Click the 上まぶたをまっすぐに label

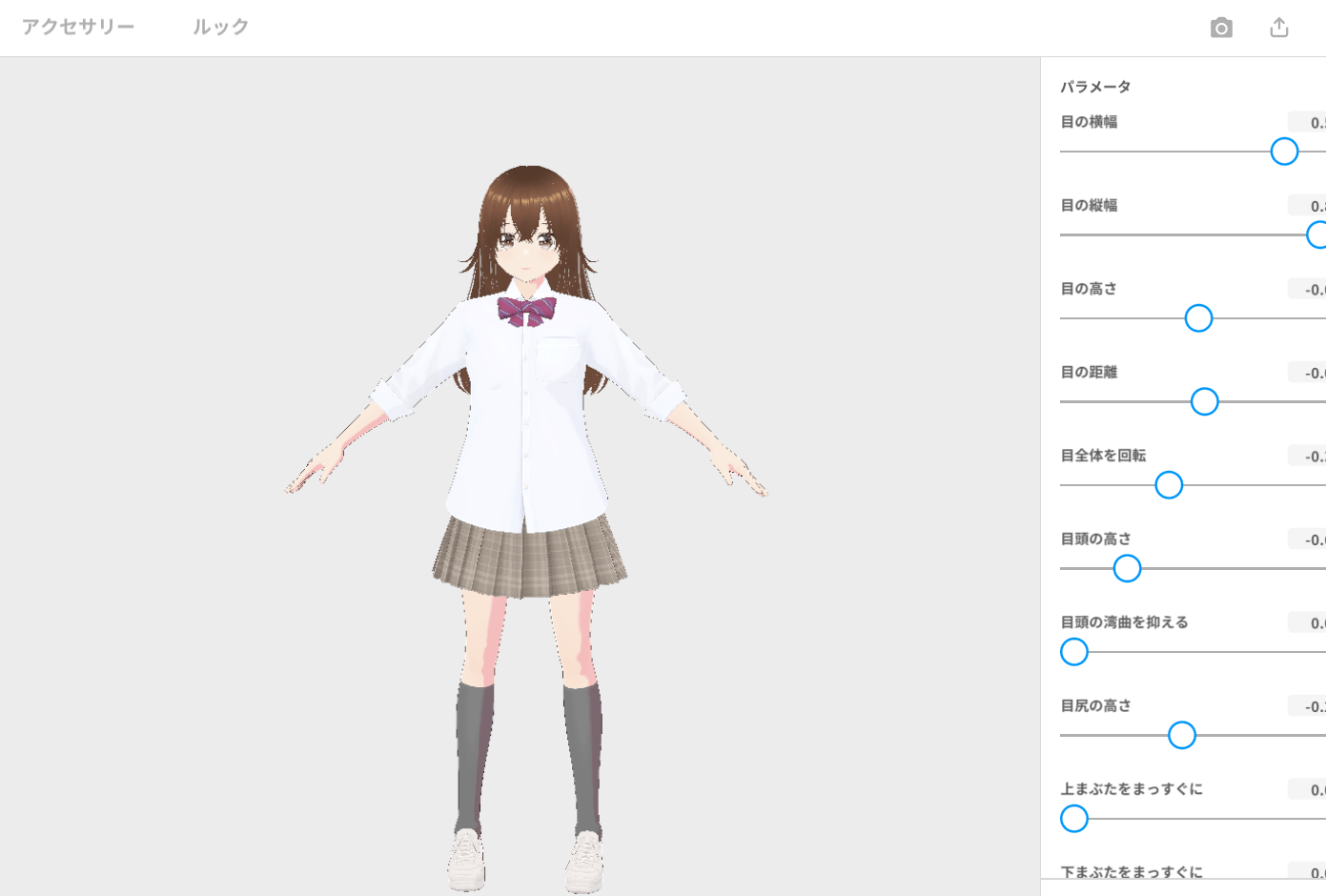[x=1132, y=789]
